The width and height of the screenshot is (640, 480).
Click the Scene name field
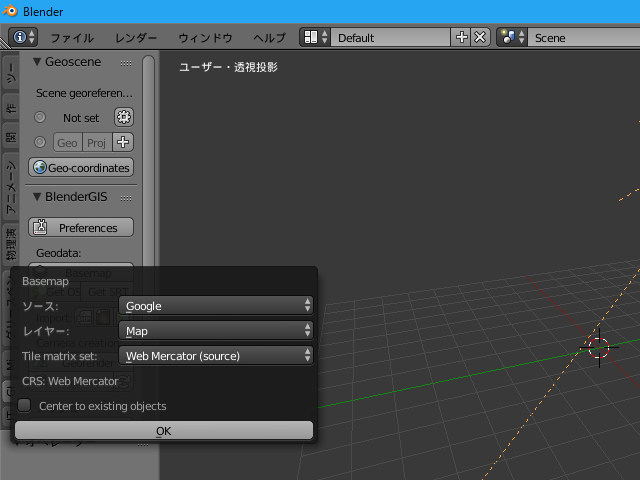point(584,37)
